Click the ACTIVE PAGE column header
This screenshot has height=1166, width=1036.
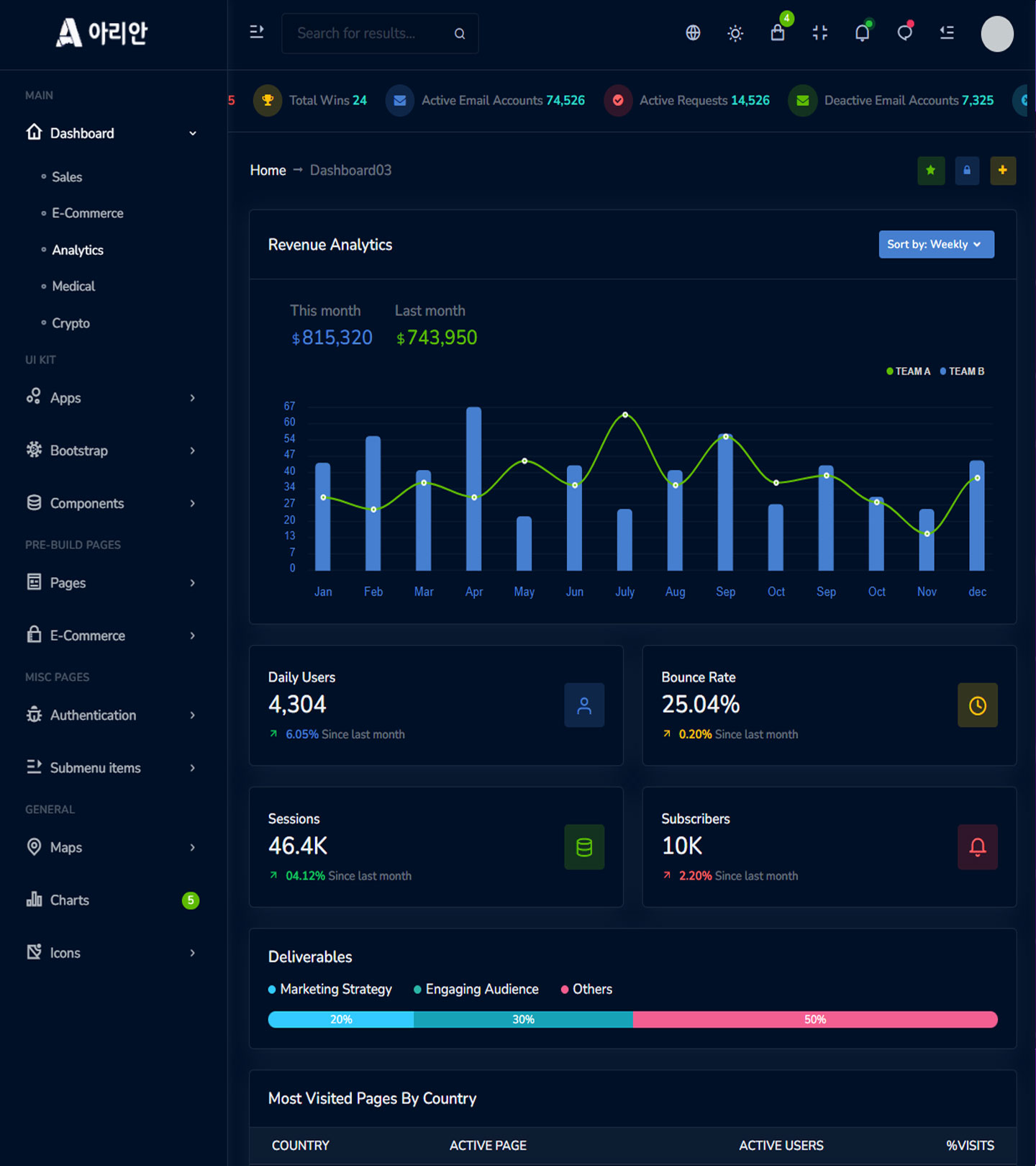[488, 1146]
